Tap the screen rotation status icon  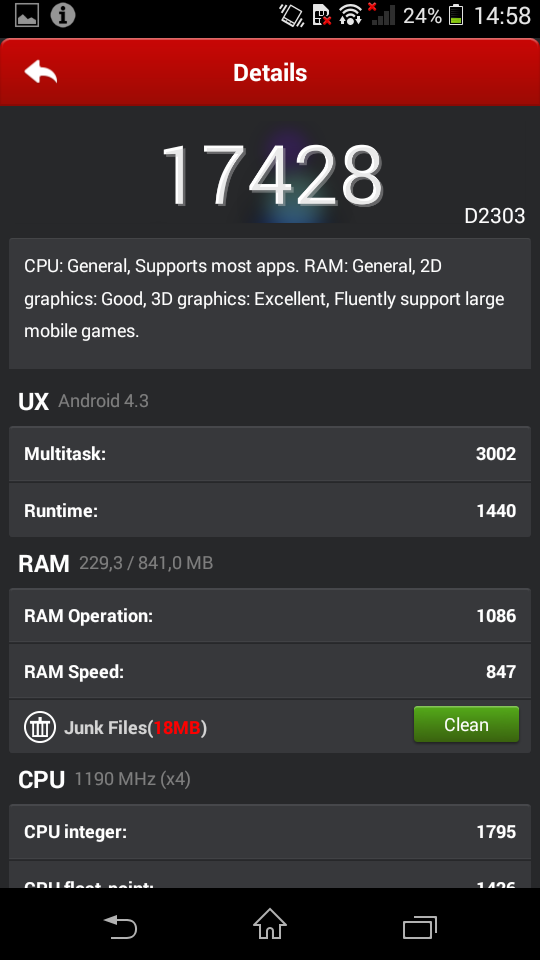click(x=292, y=15)
